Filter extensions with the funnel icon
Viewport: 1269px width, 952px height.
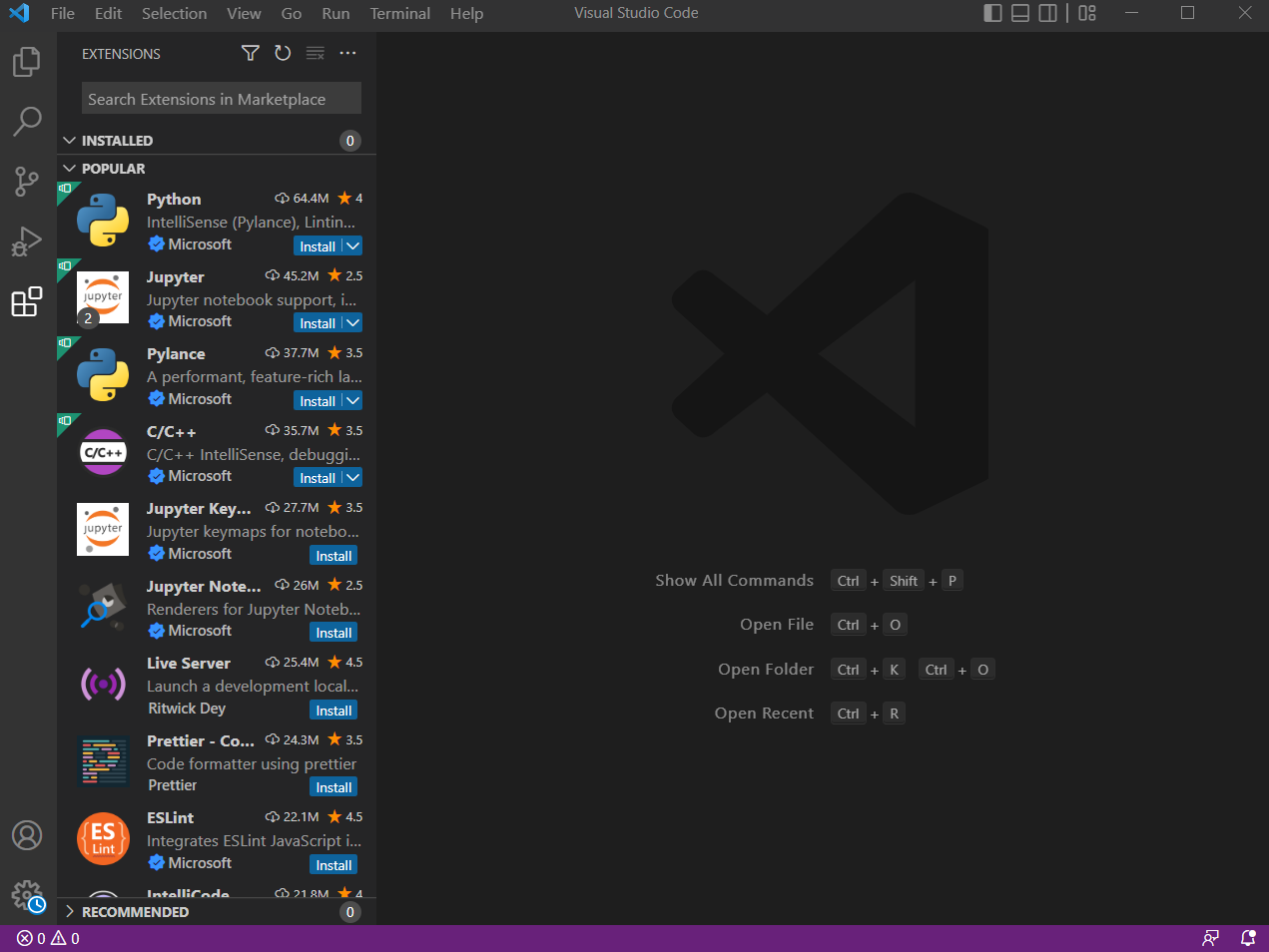click(251, 53)
